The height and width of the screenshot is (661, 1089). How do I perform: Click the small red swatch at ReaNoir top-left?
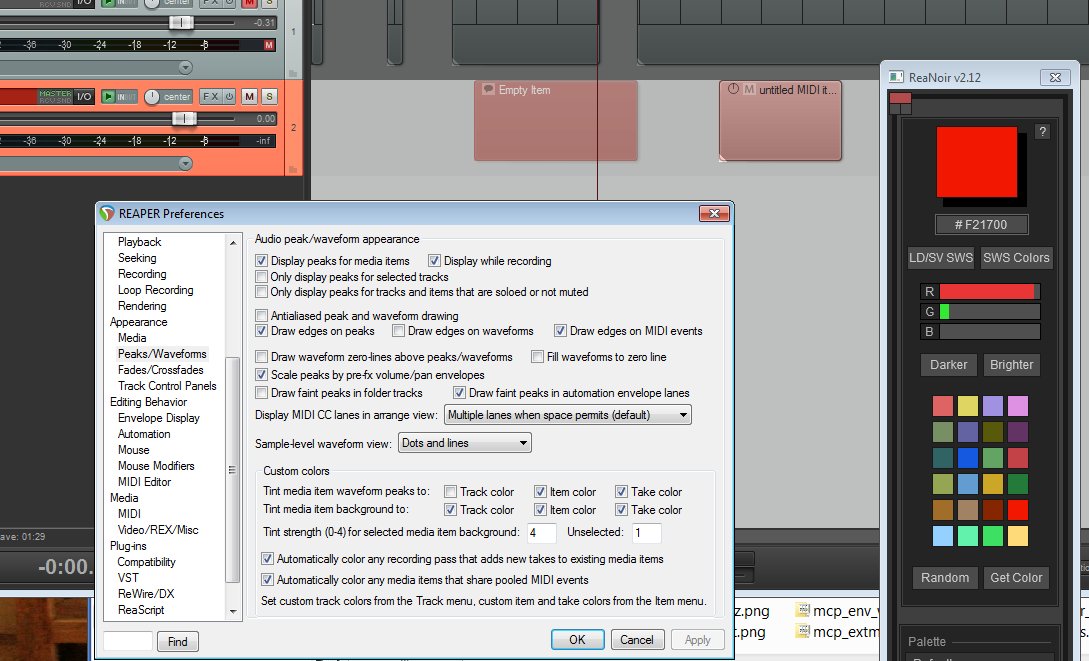[x=900, y=99]
